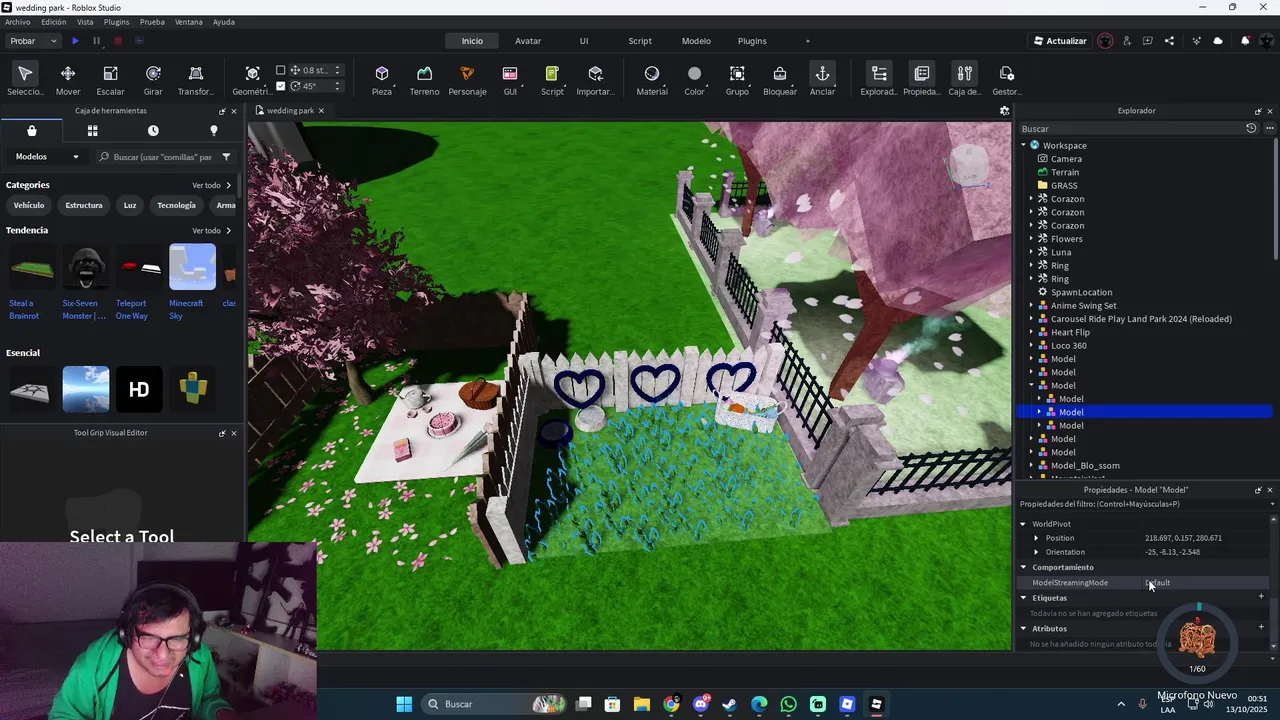Select the Estructura category chip
The image size is (1280, 720).
tap(84, 205)
